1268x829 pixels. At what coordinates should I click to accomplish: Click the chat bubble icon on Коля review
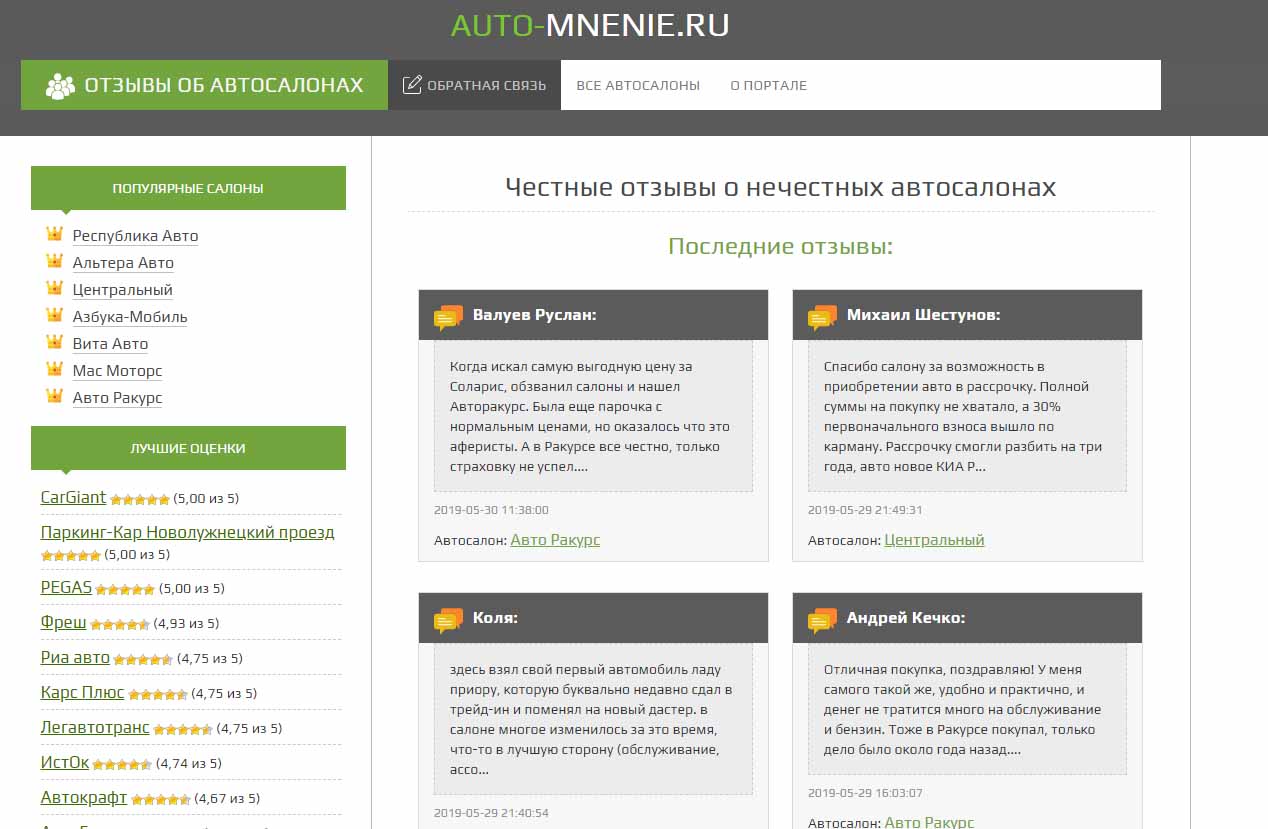tap(448, 620)
